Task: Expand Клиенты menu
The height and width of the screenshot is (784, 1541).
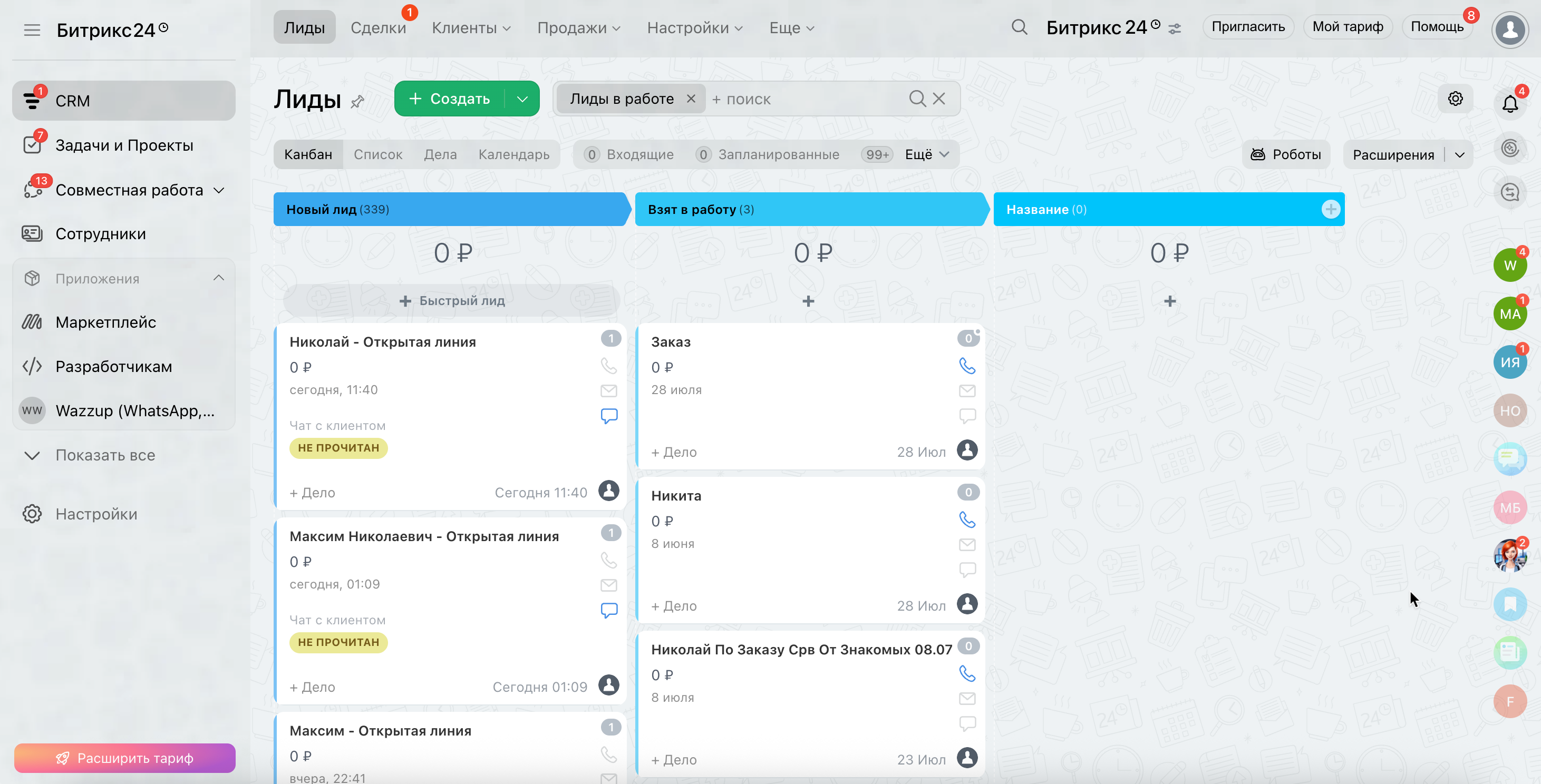Action: click(471, 28)
